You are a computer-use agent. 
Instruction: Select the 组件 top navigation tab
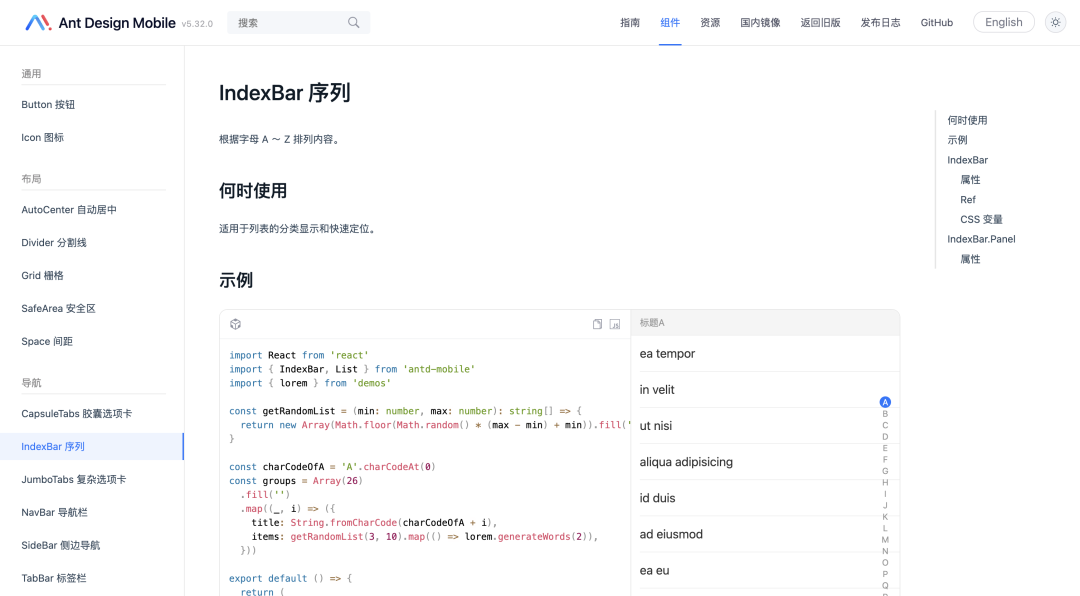(x=670, y=23)
